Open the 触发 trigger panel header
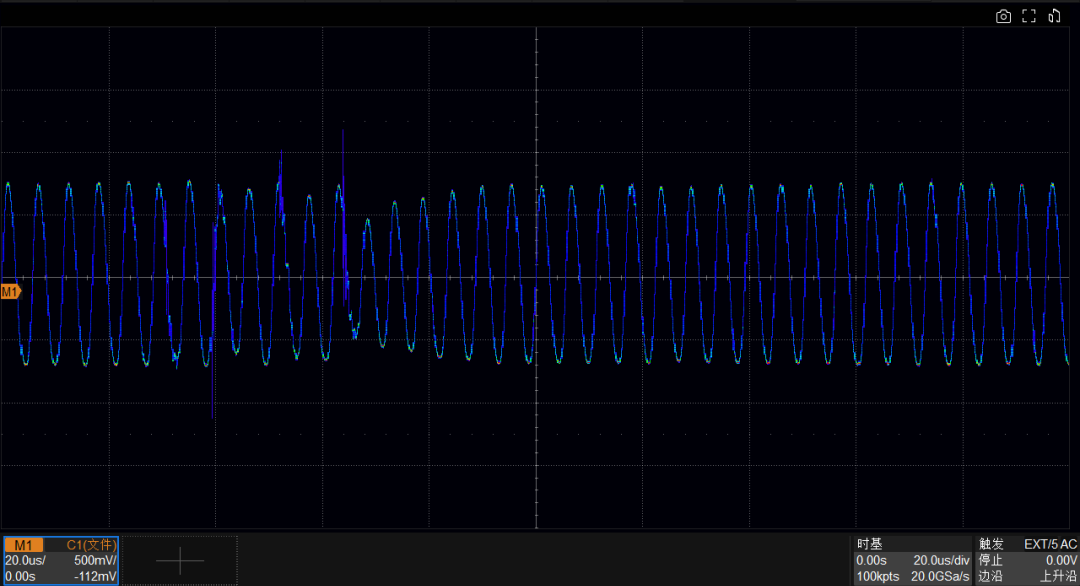 click(991, 544)
